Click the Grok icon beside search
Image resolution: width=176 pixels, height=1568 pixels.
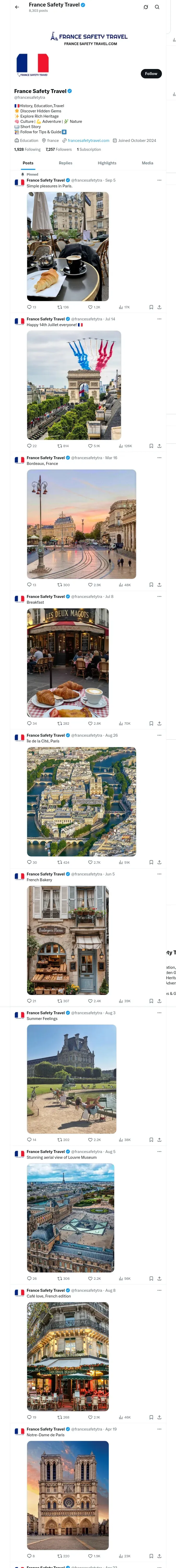tap(146, 7)
